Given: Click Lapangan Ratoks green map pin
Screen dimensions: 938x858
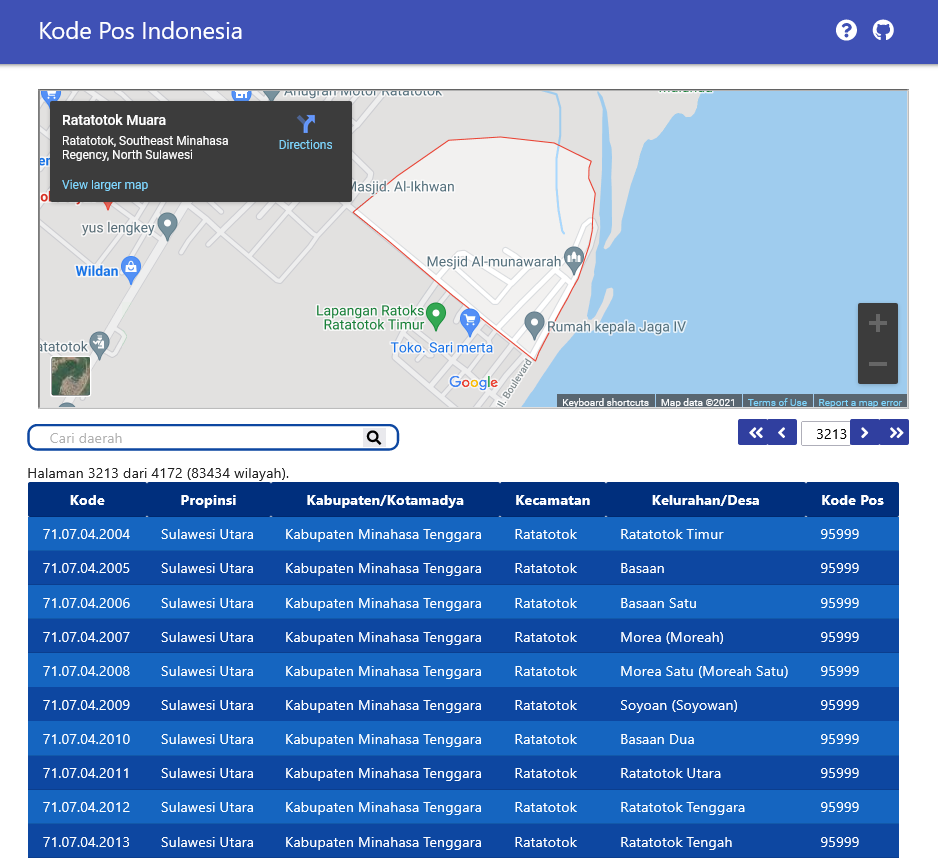Looking at the screenshot, I should pyautogui.click(x=436, y=316).
